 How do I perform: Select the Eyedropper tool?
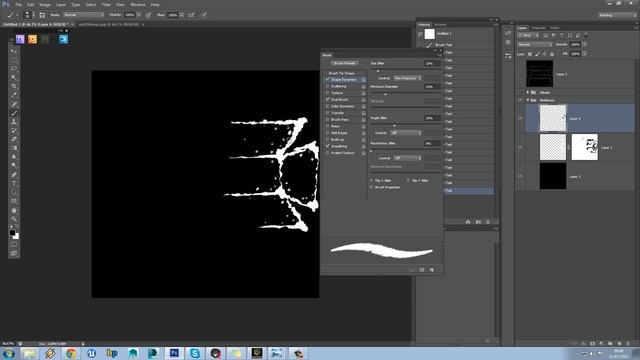click(x=14, y=95)
